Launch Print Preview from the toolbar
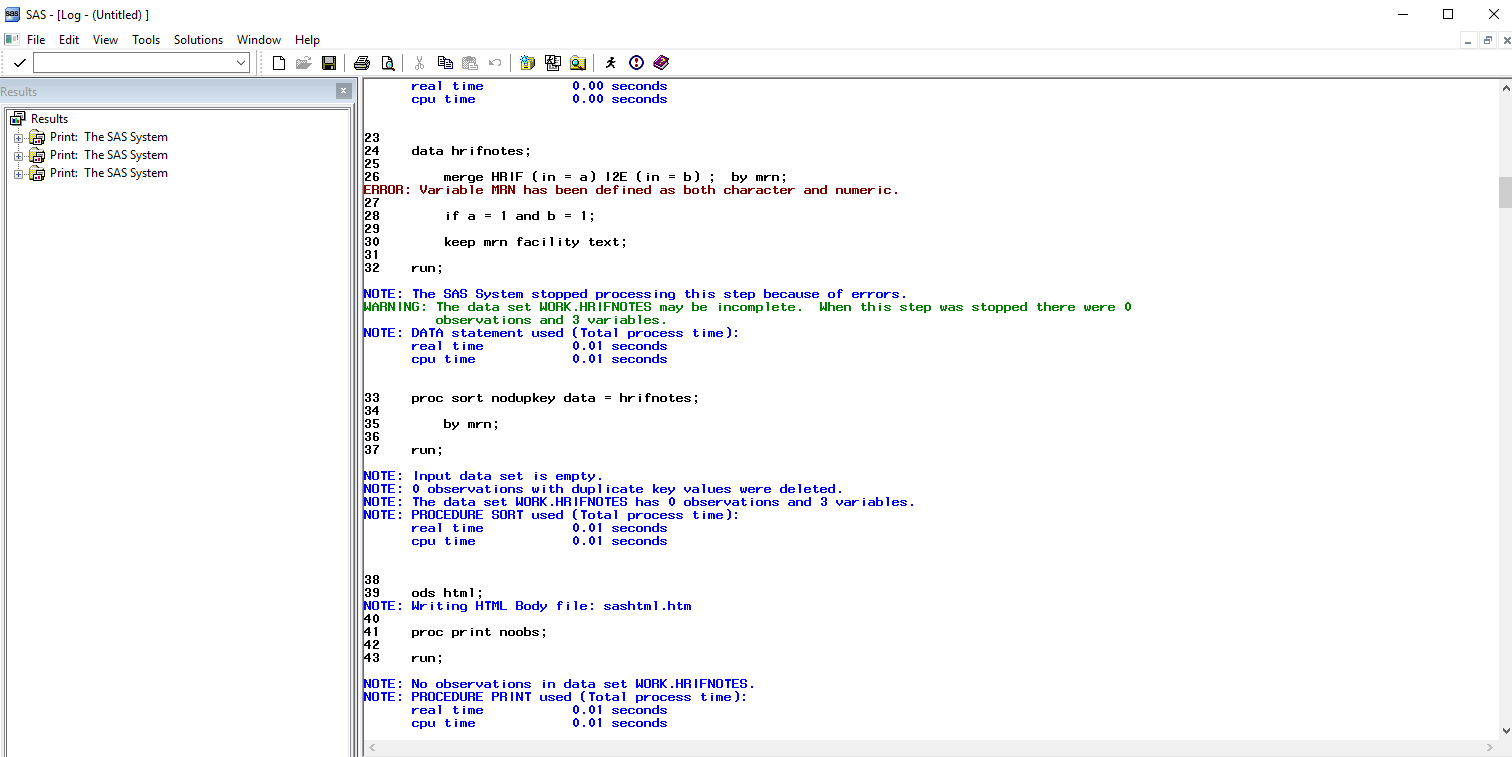Screen dimensions: 1512x757 tap(387, 62)
